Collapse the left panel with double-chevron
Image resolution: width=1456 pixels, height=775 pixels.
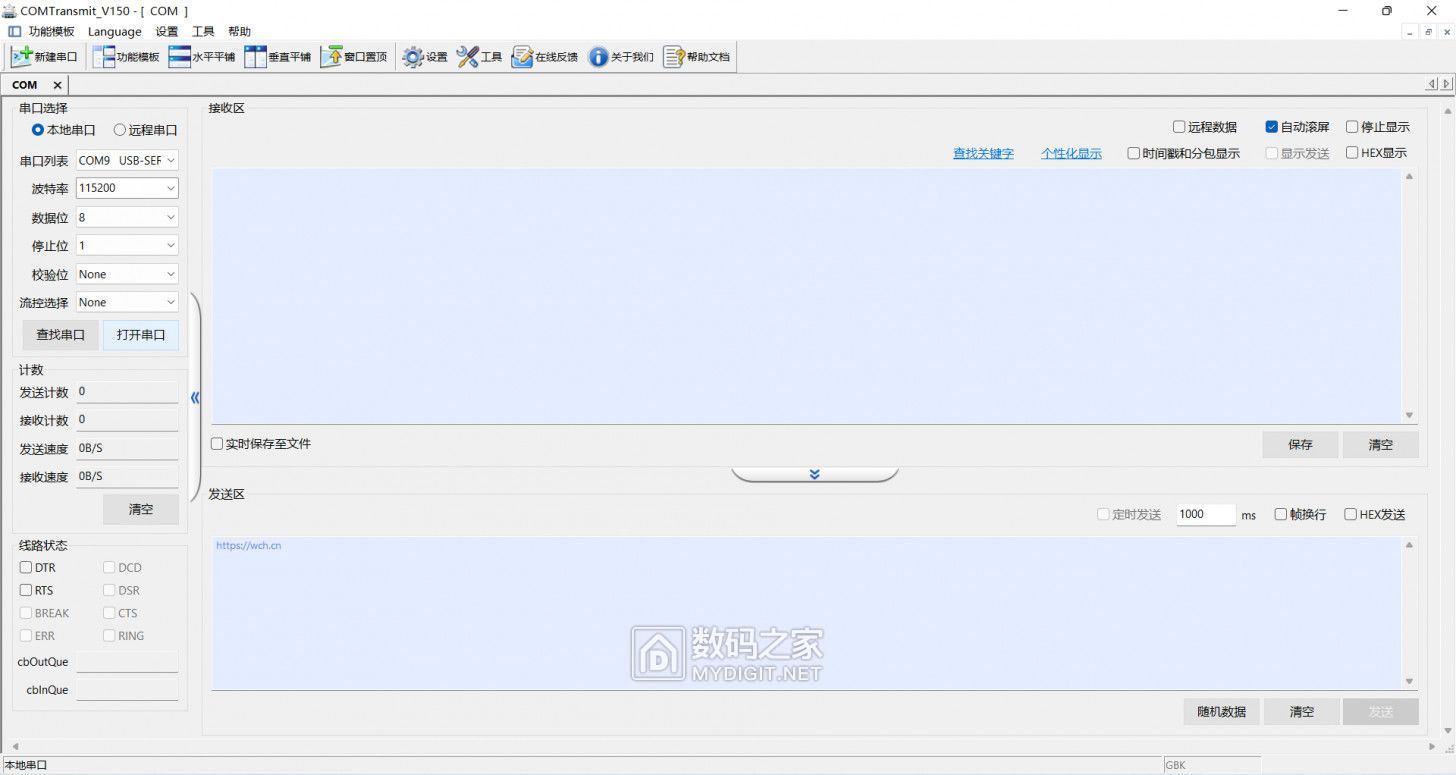point(195,397)
